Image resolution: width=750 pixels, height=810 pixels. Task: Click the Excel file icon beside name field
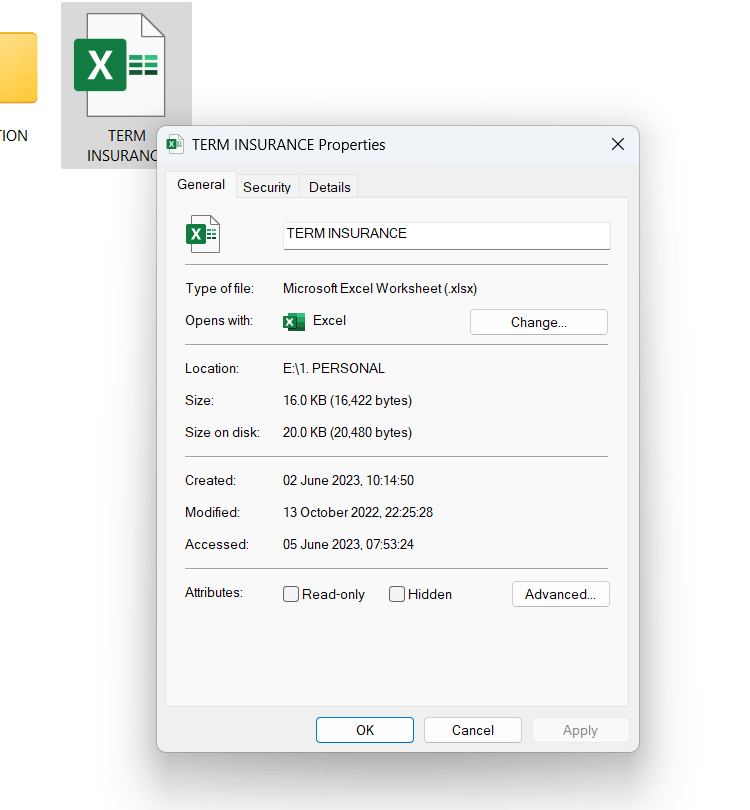pyautogui.click(x=203, y=234)
